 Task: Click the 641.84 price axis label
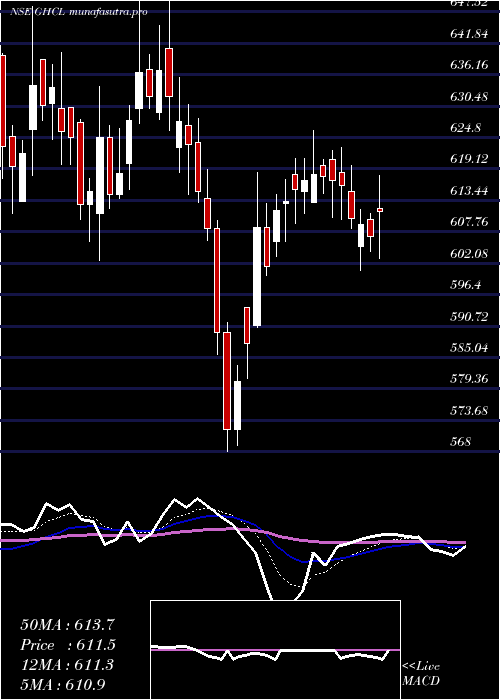tap(469, 34)
